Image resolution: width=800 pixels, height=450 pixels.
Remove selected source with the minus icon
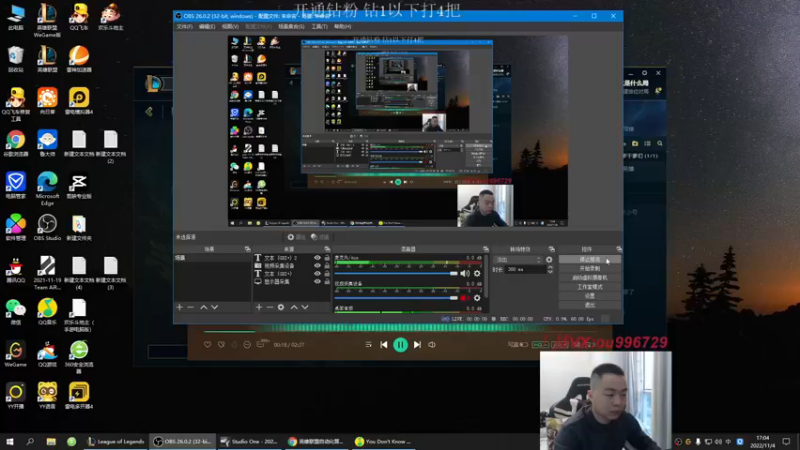[x=270, y=307]
